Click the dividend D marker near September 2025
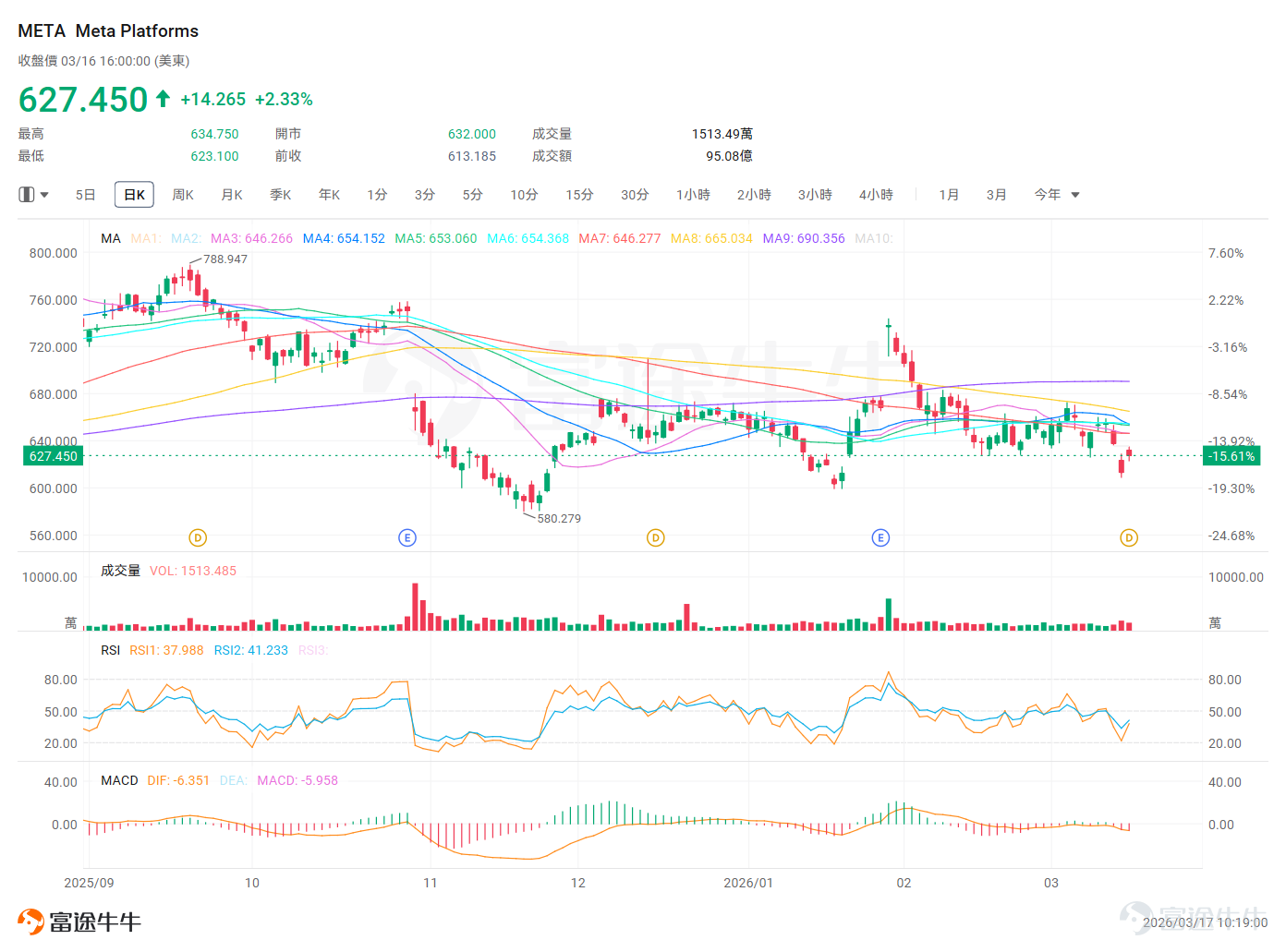Screen dimensions: 1286x952 pos(198,537)
